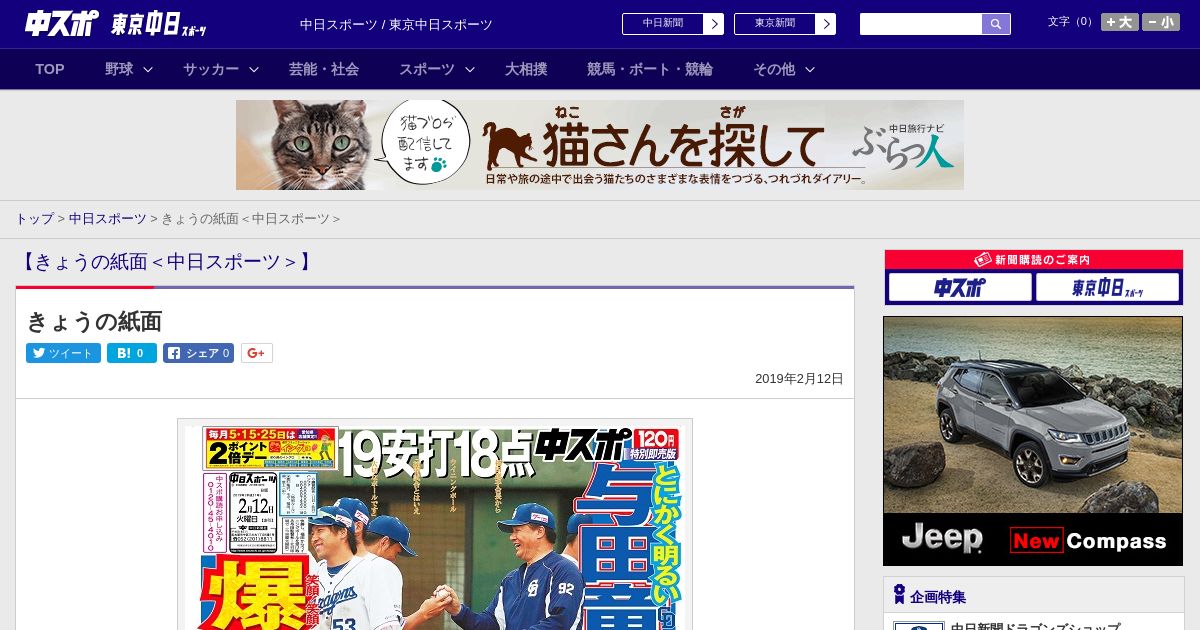Open the 東京新聞 link button

click(775, 24)
